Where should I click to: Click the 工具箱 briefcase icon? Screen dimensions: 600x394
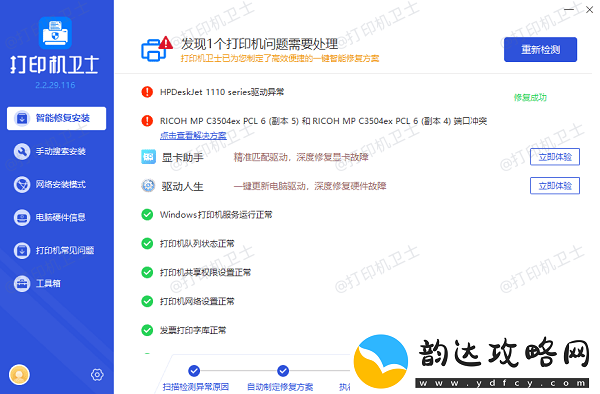coord(22,283)
